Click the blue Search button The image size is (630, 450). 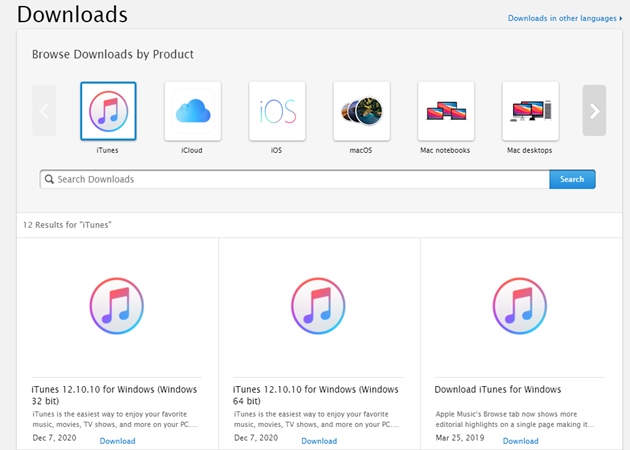572,179
